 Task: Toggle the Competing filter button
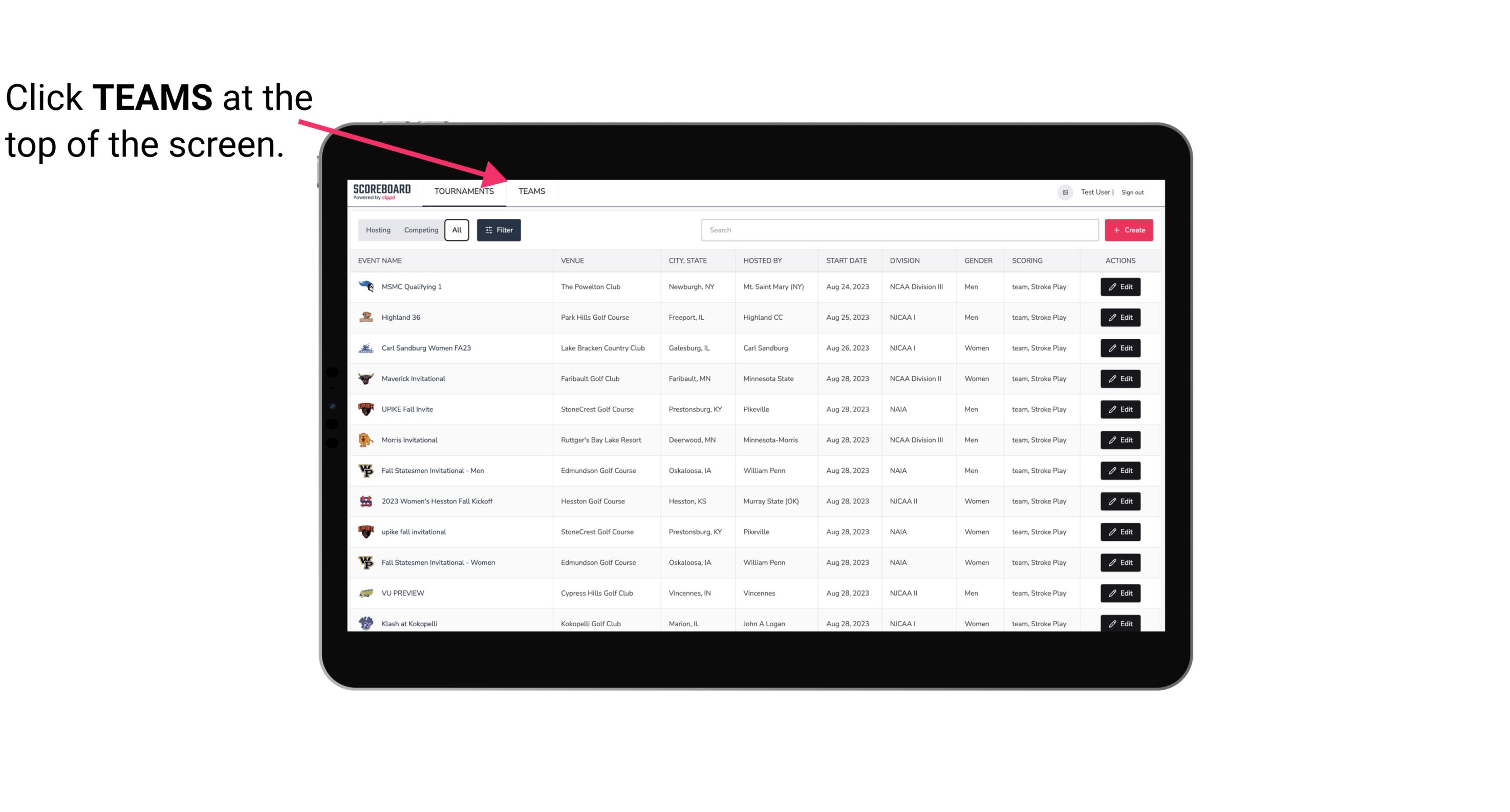pos(419,230)
